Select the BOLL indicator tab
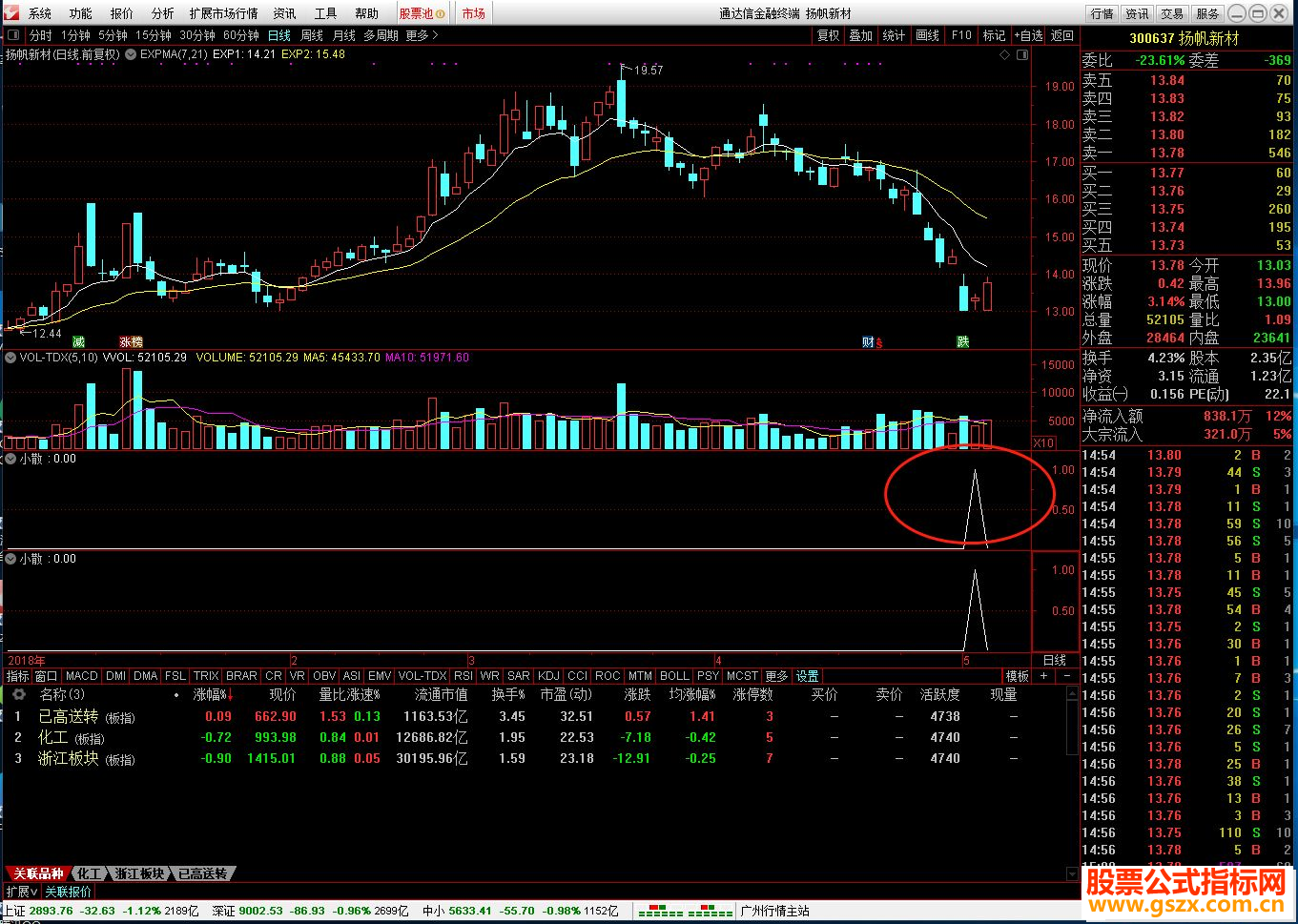This screenshot has width=1298, height=924. [674, 676]
